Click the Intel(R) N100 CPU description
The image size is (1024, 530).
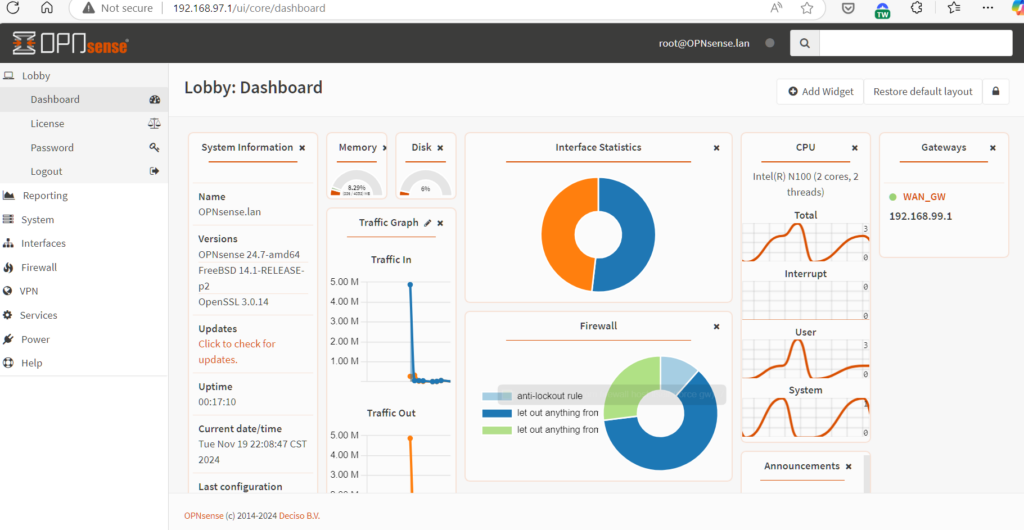pos(805,185)
